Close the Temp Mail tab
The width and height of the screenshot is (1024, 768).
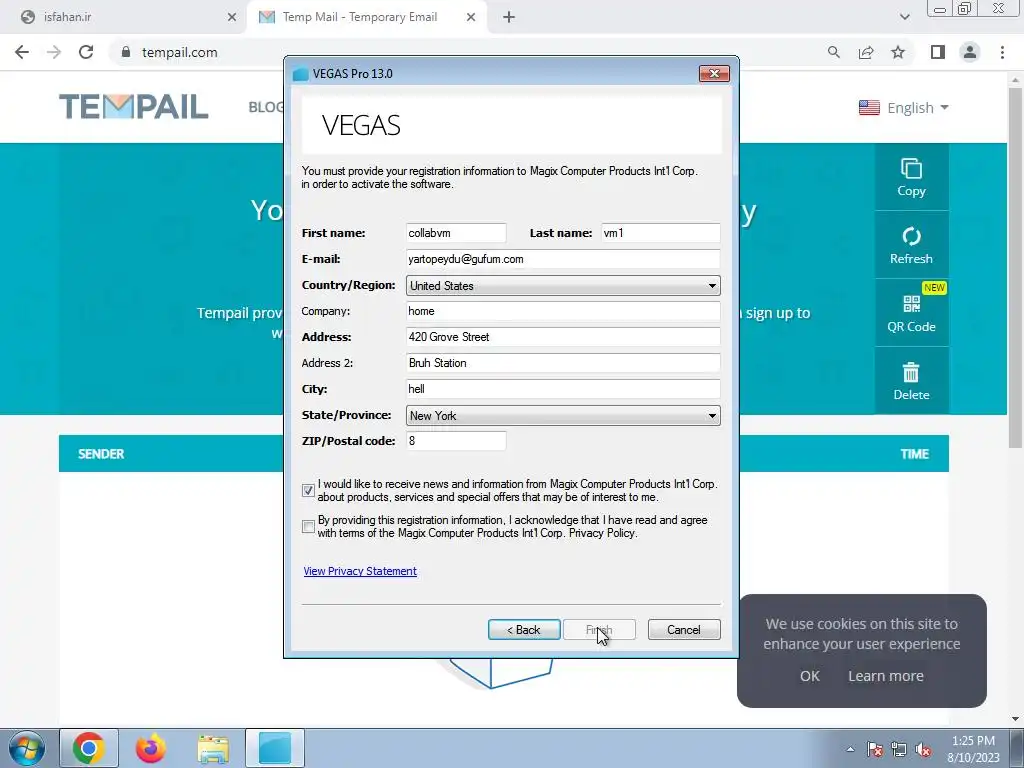[471, 17]
